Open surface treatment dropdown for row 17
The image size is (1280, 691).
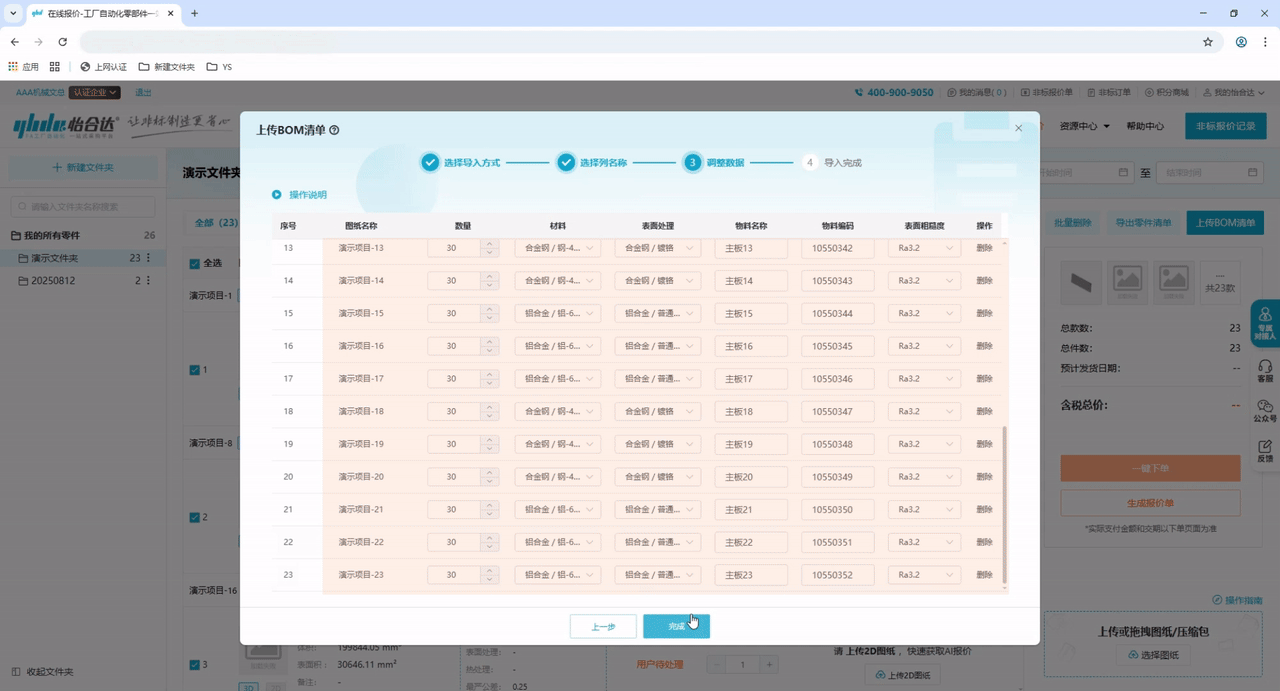tap(657, 379)
